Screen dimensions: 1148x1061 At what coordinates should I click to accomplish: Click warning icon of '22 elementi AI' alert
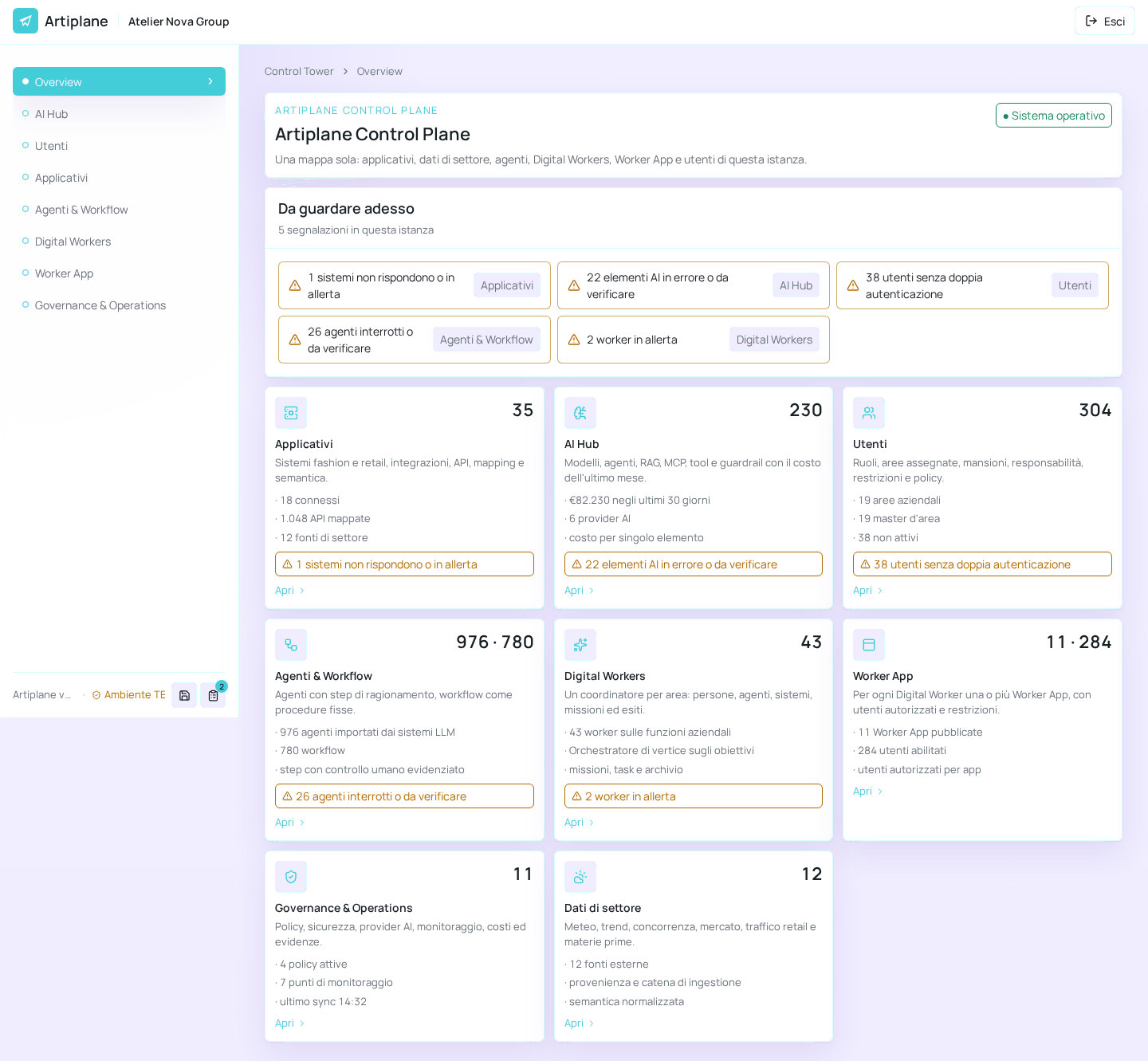pos(574,285)
